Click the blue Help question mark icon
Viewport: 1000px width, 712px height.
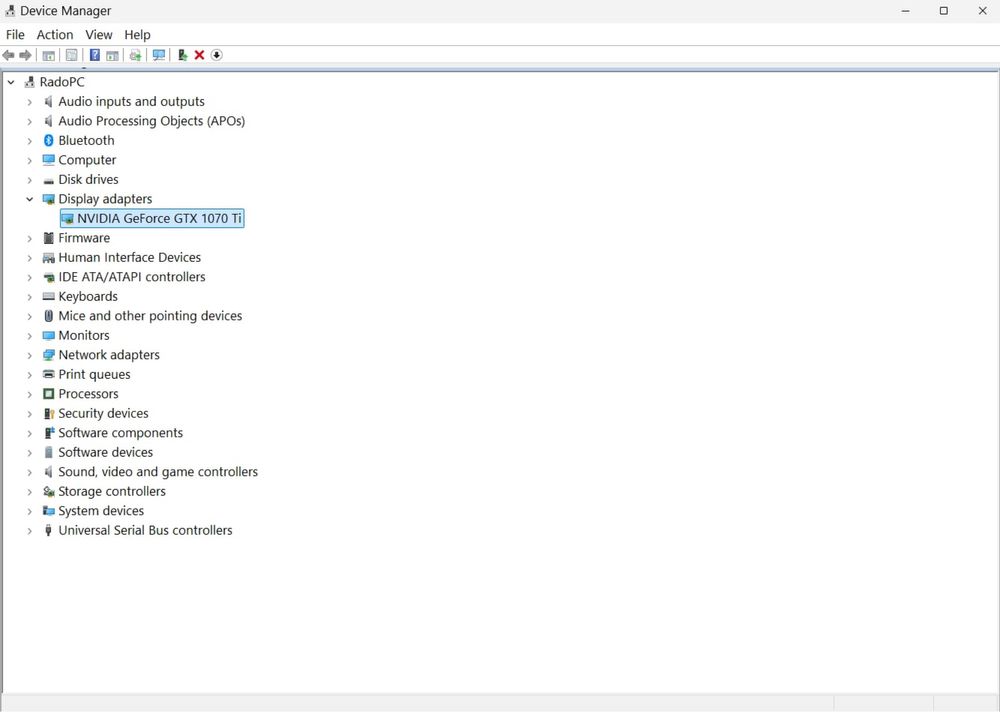click(94, 56)
